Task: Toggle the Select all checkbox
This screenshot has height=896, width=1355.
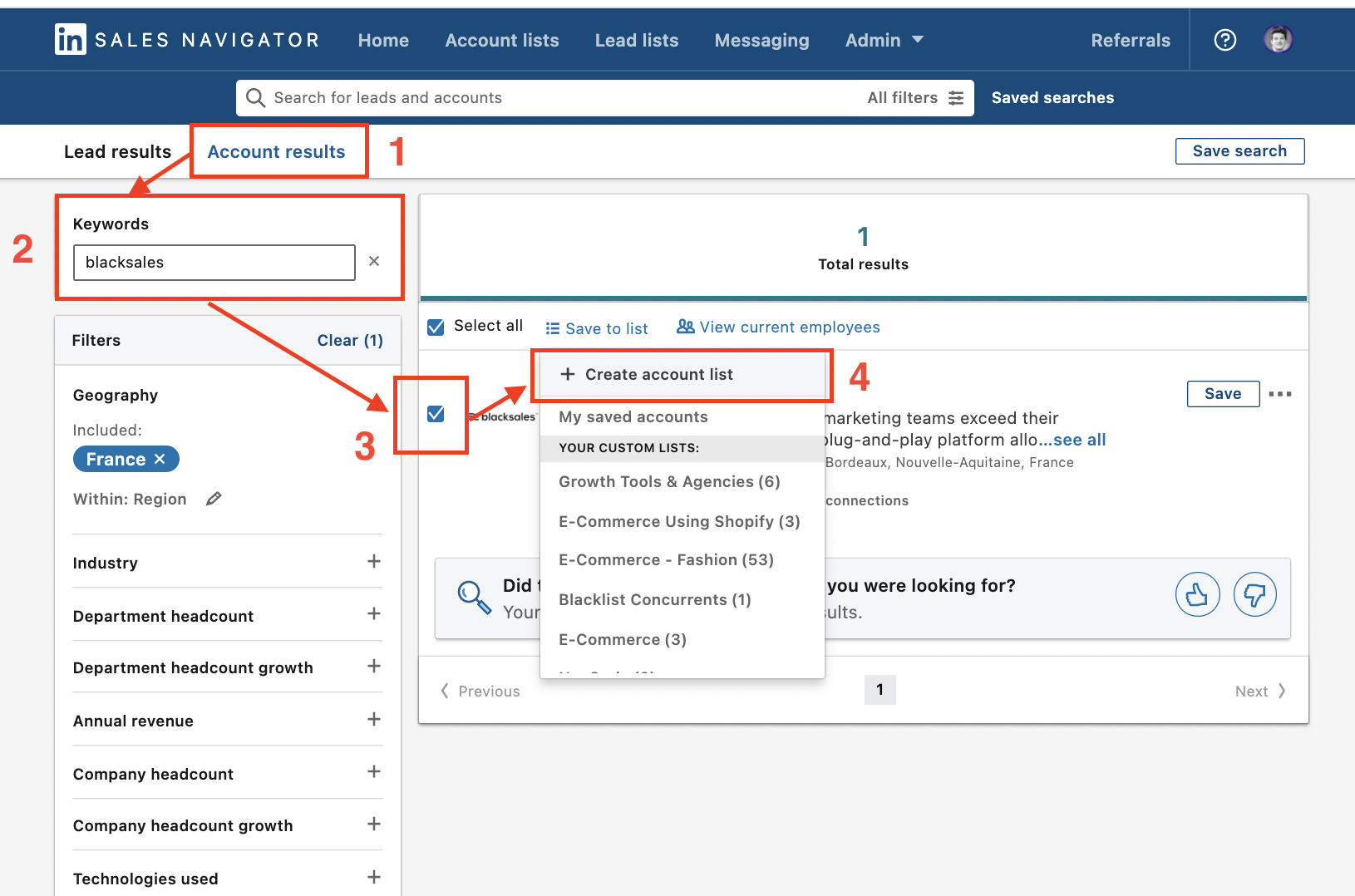Action: click(x=436, y=327)
